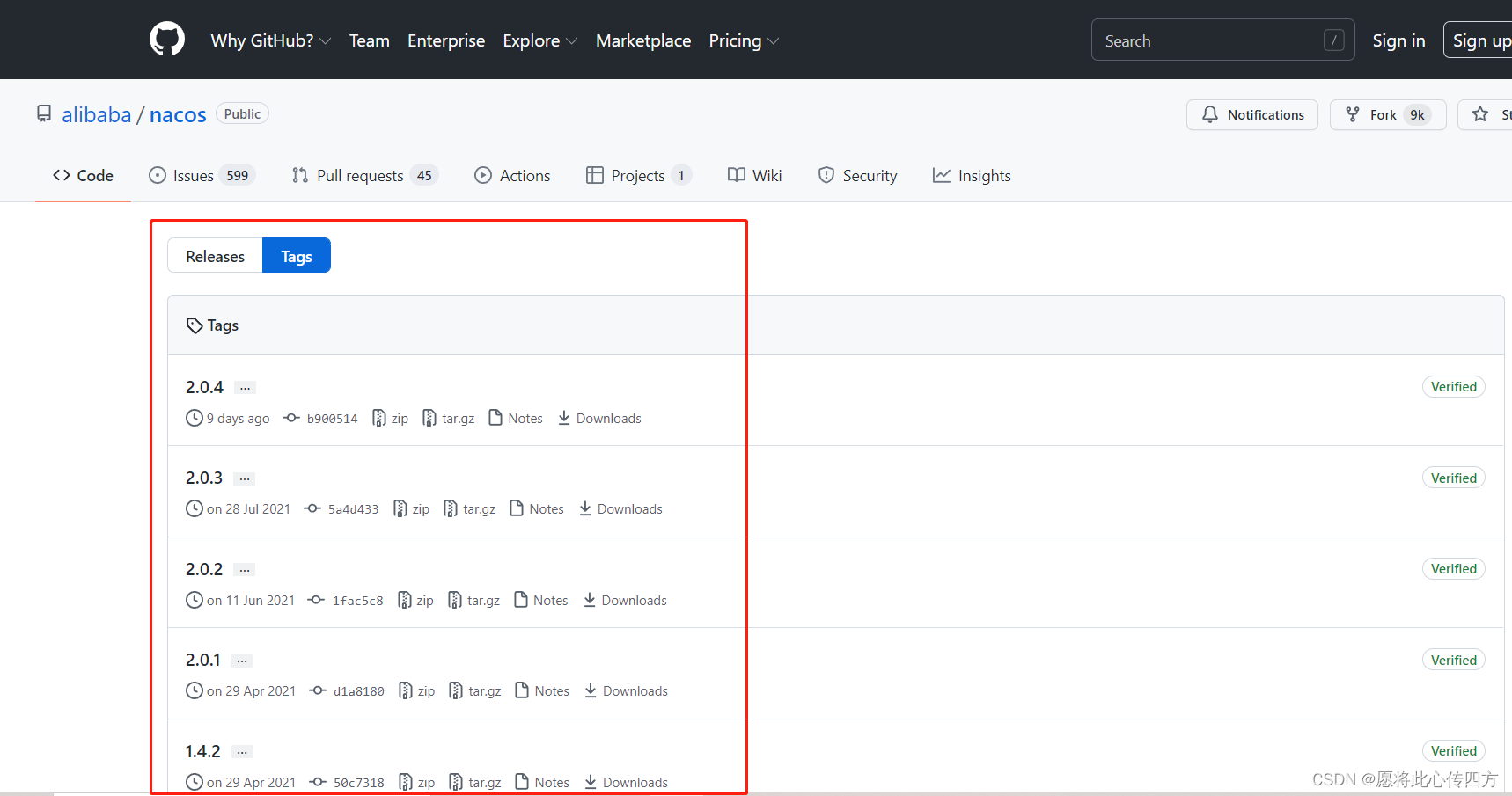Open the Marketplace link
The width and height of the screenshot is (1512, 796).
643,40
